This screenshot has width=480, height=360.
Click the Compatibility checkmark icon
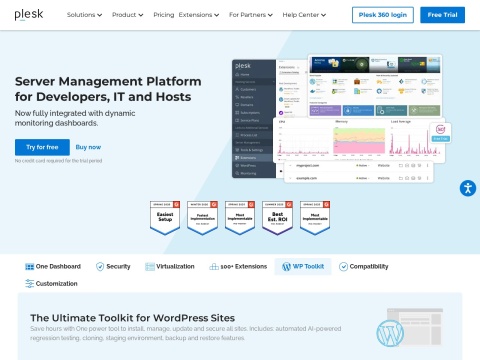(x=343, y=267)
